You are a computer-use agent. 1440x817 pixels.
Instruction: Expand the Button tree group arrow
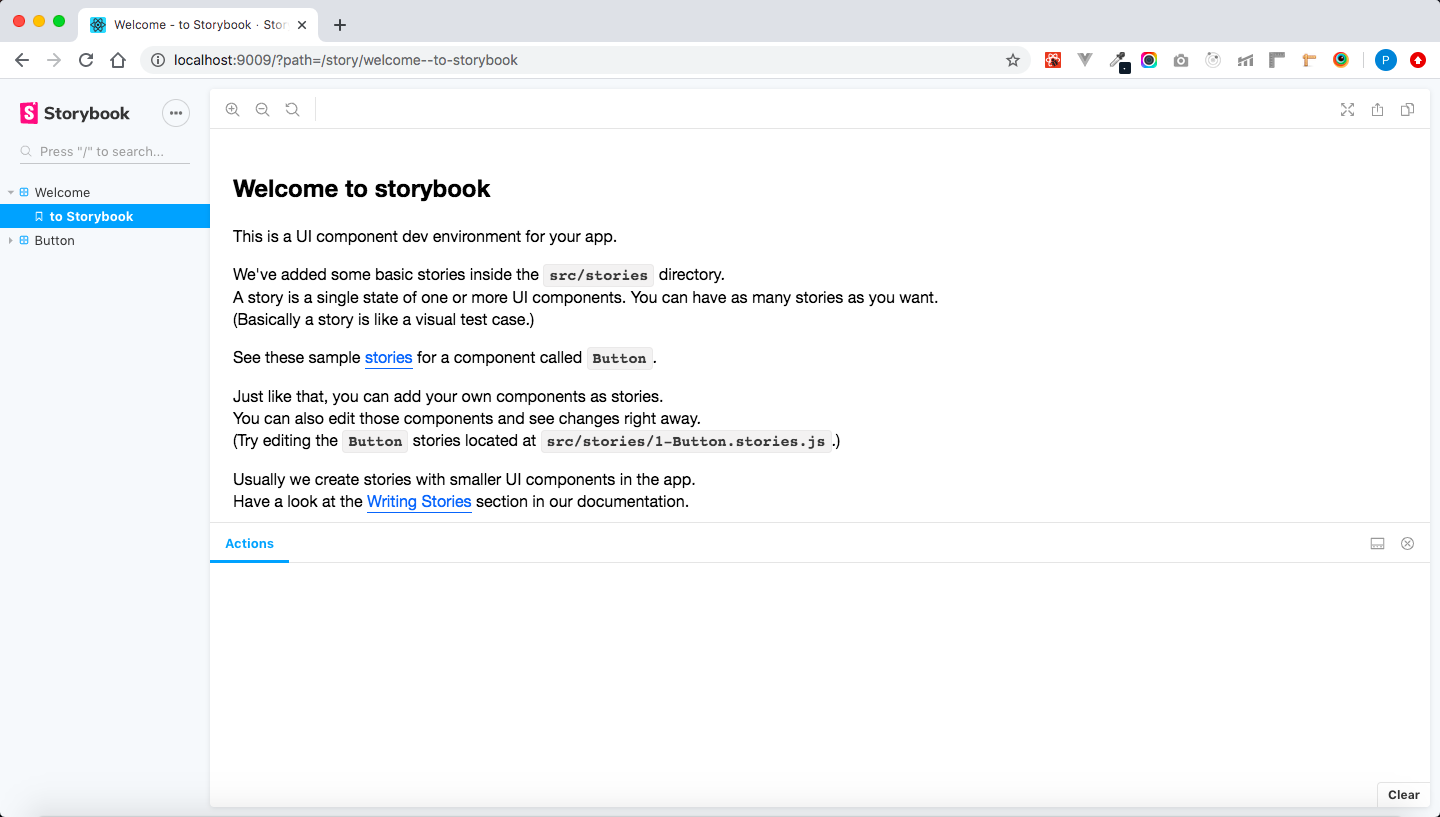click(10, 240)
